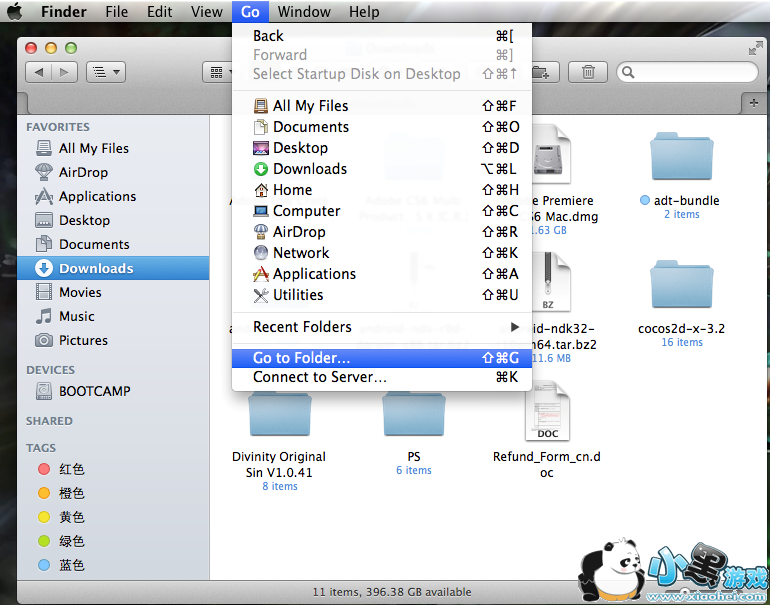Image resolution: width=770 pixels, height=605 pixels.
Task: Choose Downloads in the Go menu
Action: point(382,169)
